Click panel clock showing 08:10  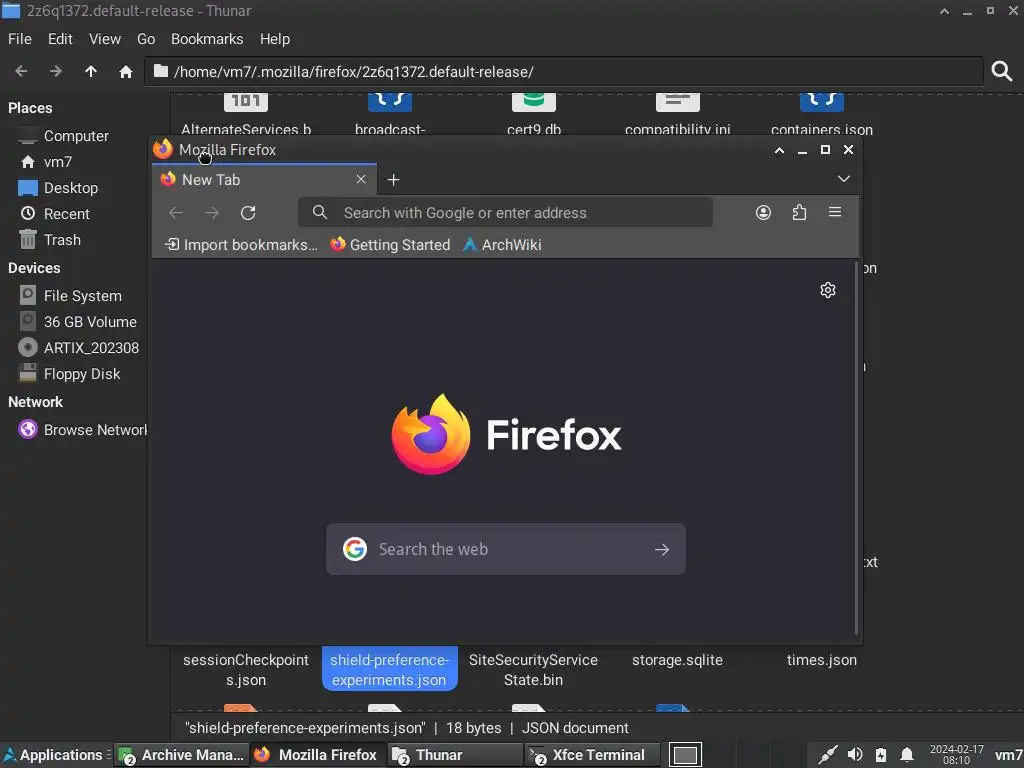tap(956, 755)
